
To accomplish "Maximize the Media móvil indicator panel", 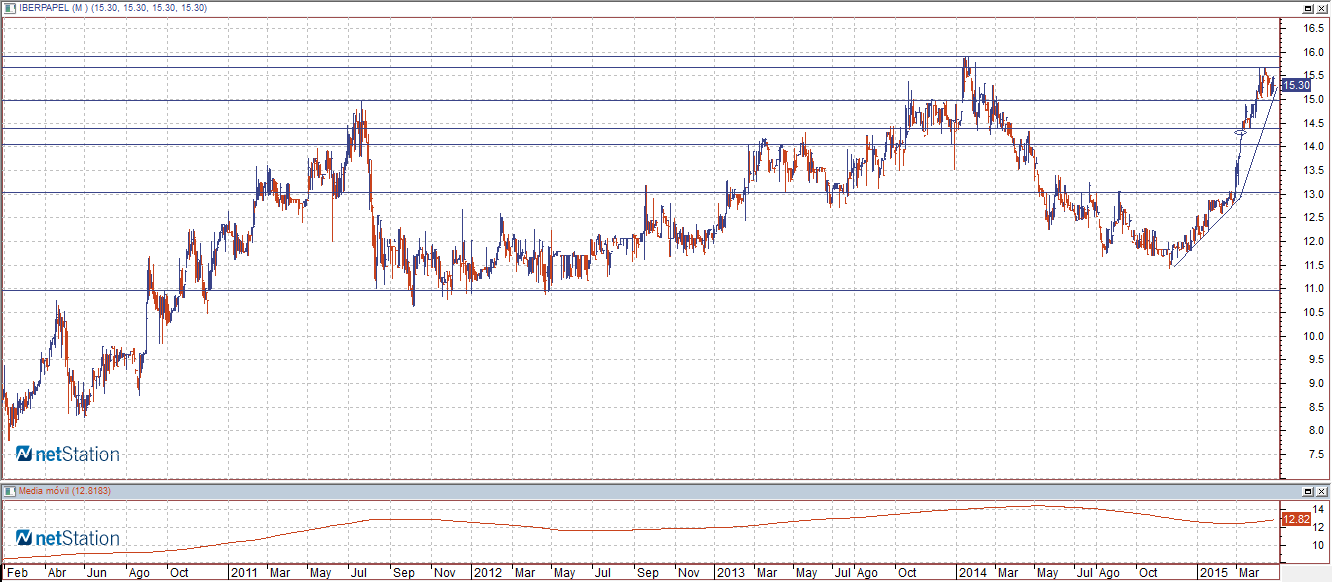I will pyautogui.click(x=1307, y=491).
